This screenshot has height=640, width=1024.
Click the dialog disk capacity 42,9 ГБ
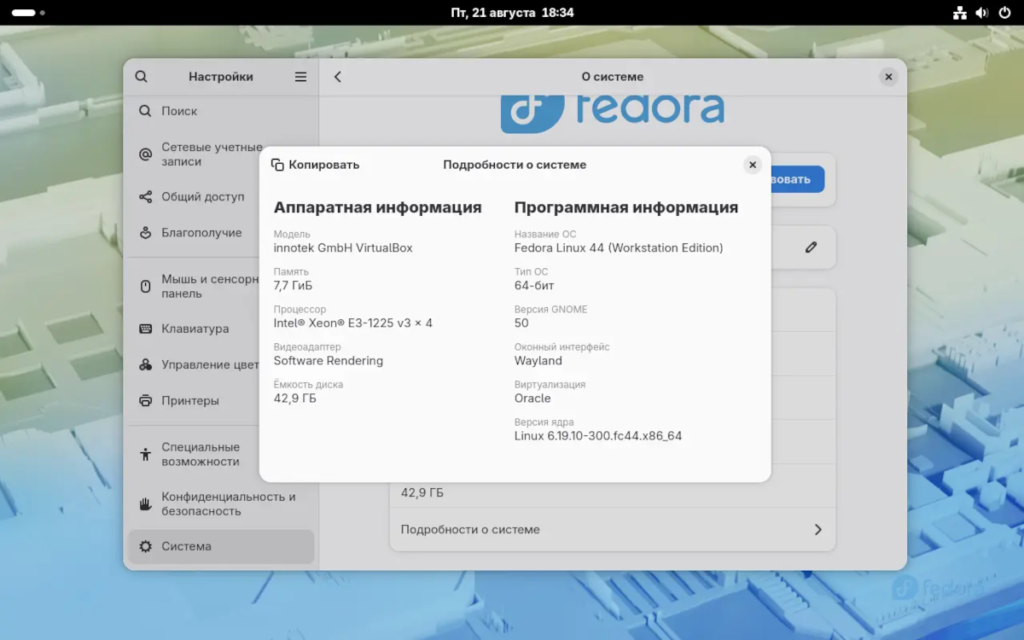pyautogui.click(x=295, y=398)
